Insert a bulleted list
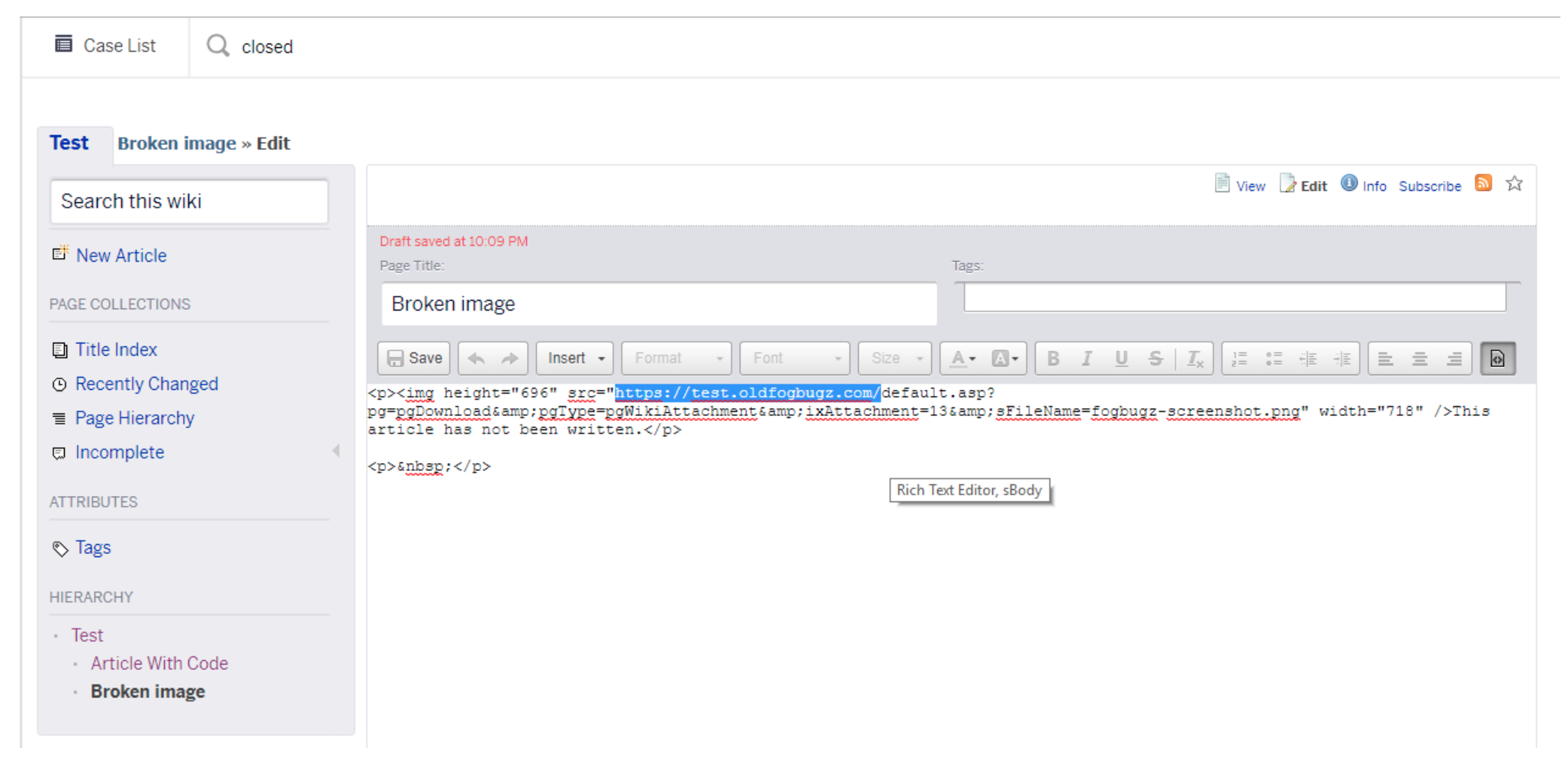 coord(1274,359)
